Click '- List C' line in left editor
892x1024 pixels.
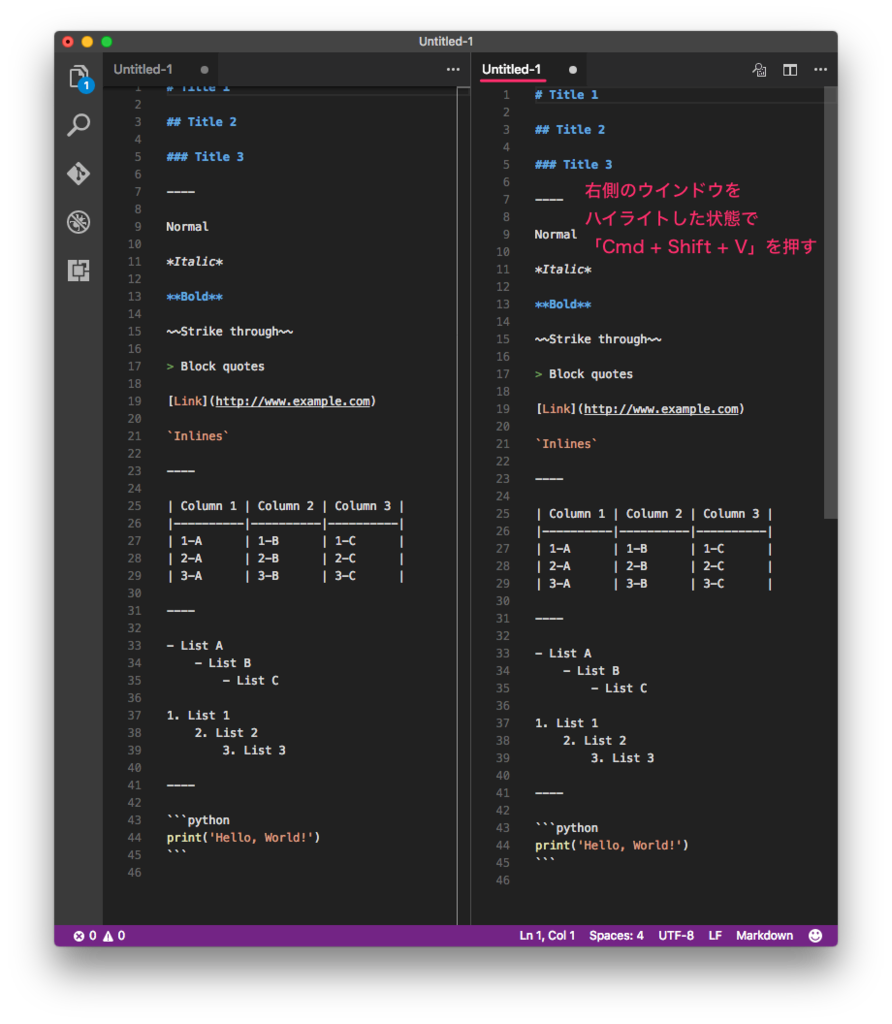[x=251, y=680]
